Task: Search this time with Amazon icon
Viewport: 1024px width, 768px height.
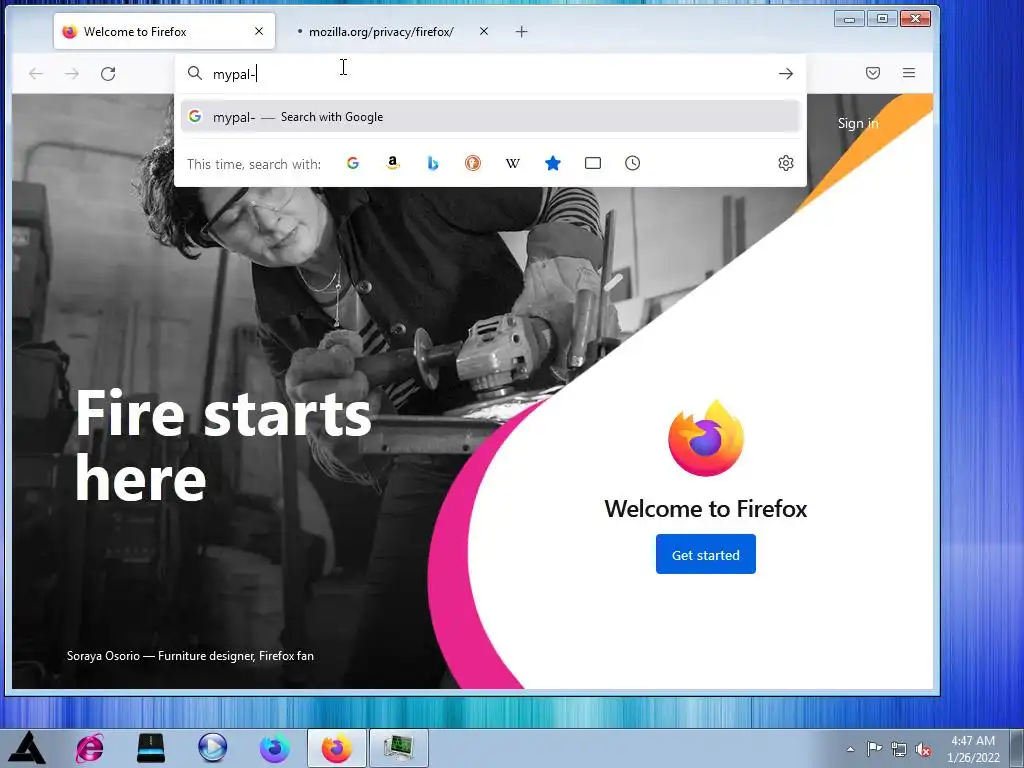Action: pyautogui.click(x=392, y=163)
